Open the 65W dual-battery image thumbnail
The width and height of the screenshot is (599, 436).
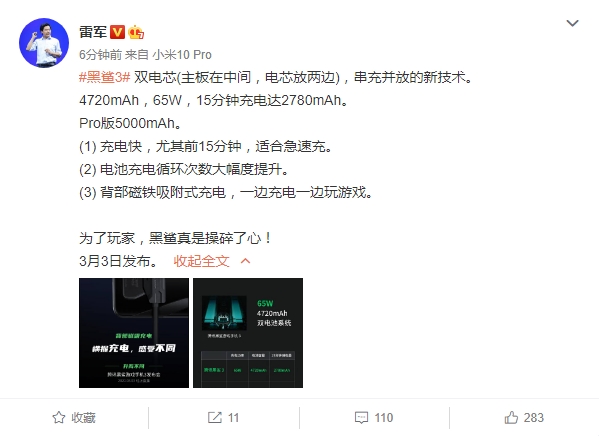point(248,333)
